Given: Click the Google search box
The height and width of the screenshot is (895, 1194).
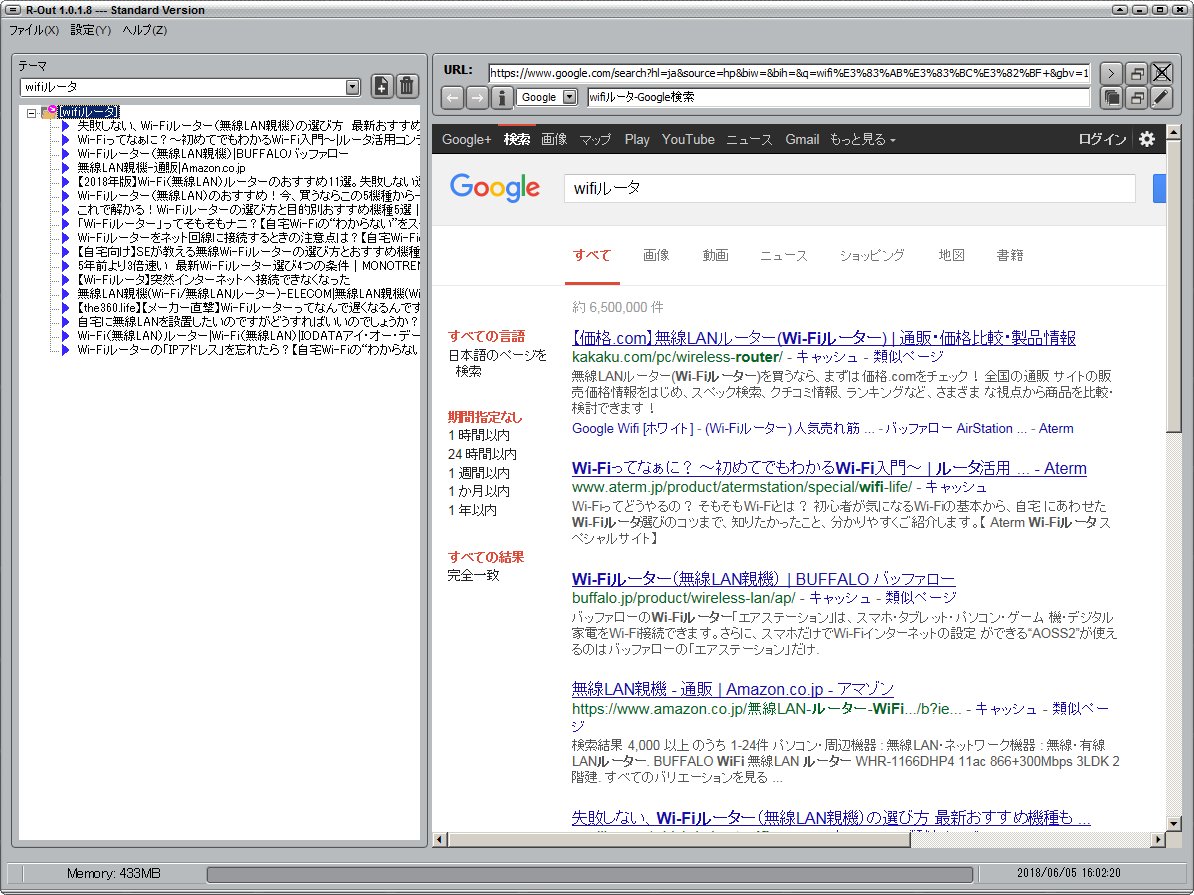Looking at the screenshot, I should [850, 188].
